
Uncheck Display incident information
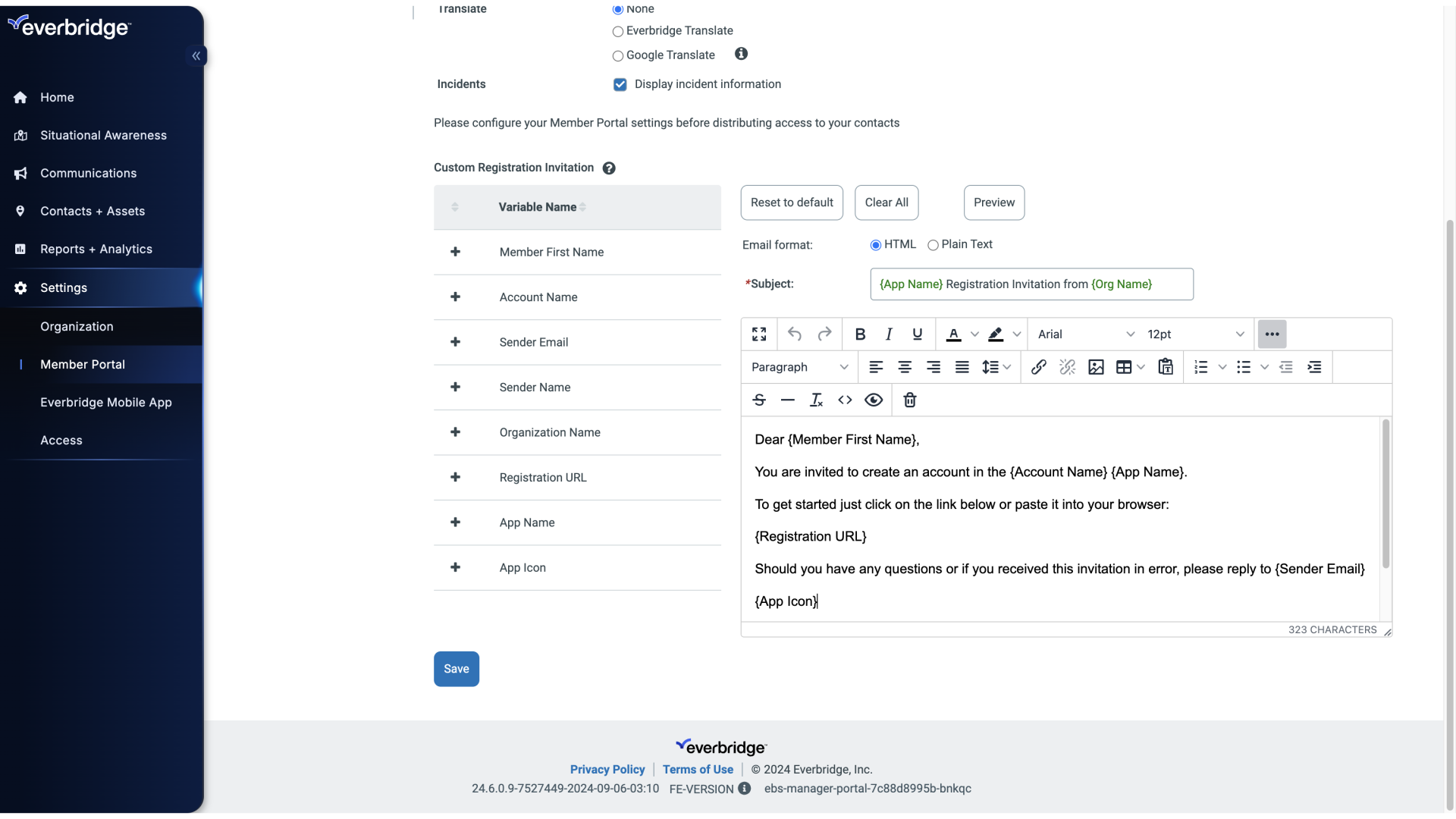pyautogui.click(x=620, y=84)
